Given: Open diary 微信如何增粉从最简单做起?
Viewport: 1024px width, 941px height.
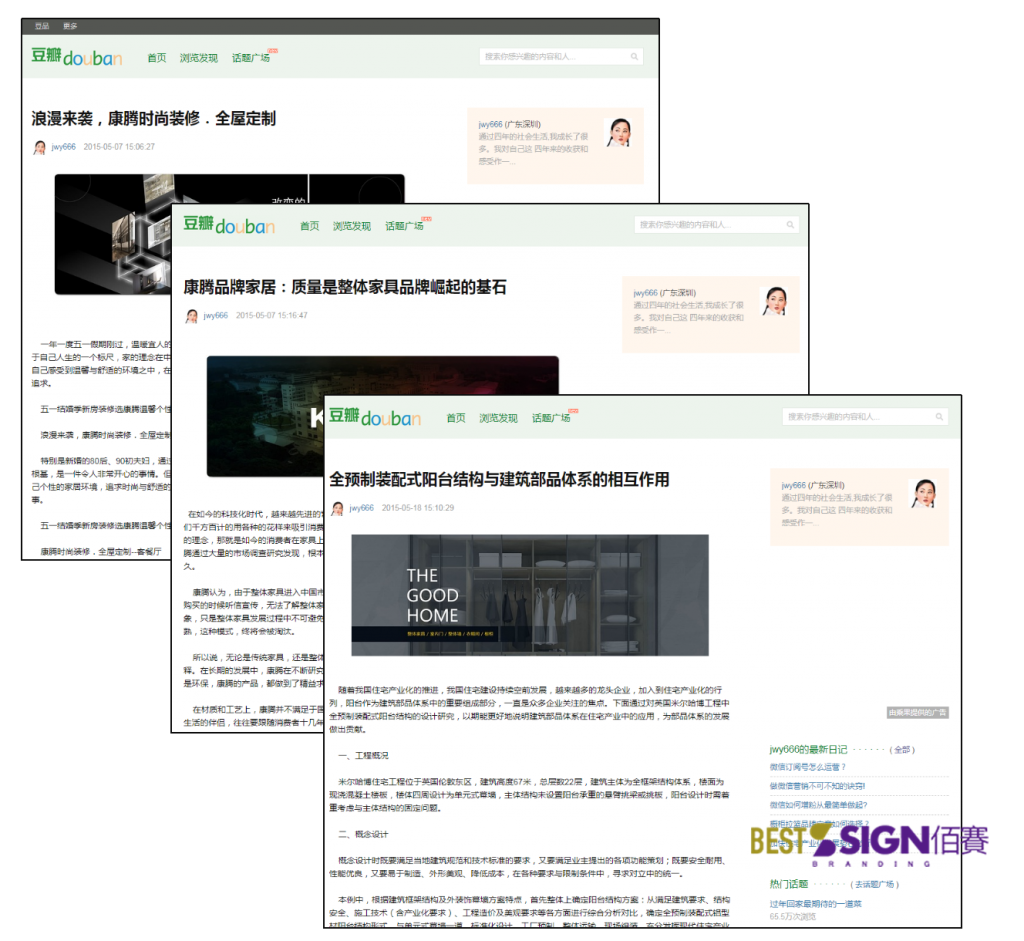Looking at the screenshot, I should click(818, 805).
